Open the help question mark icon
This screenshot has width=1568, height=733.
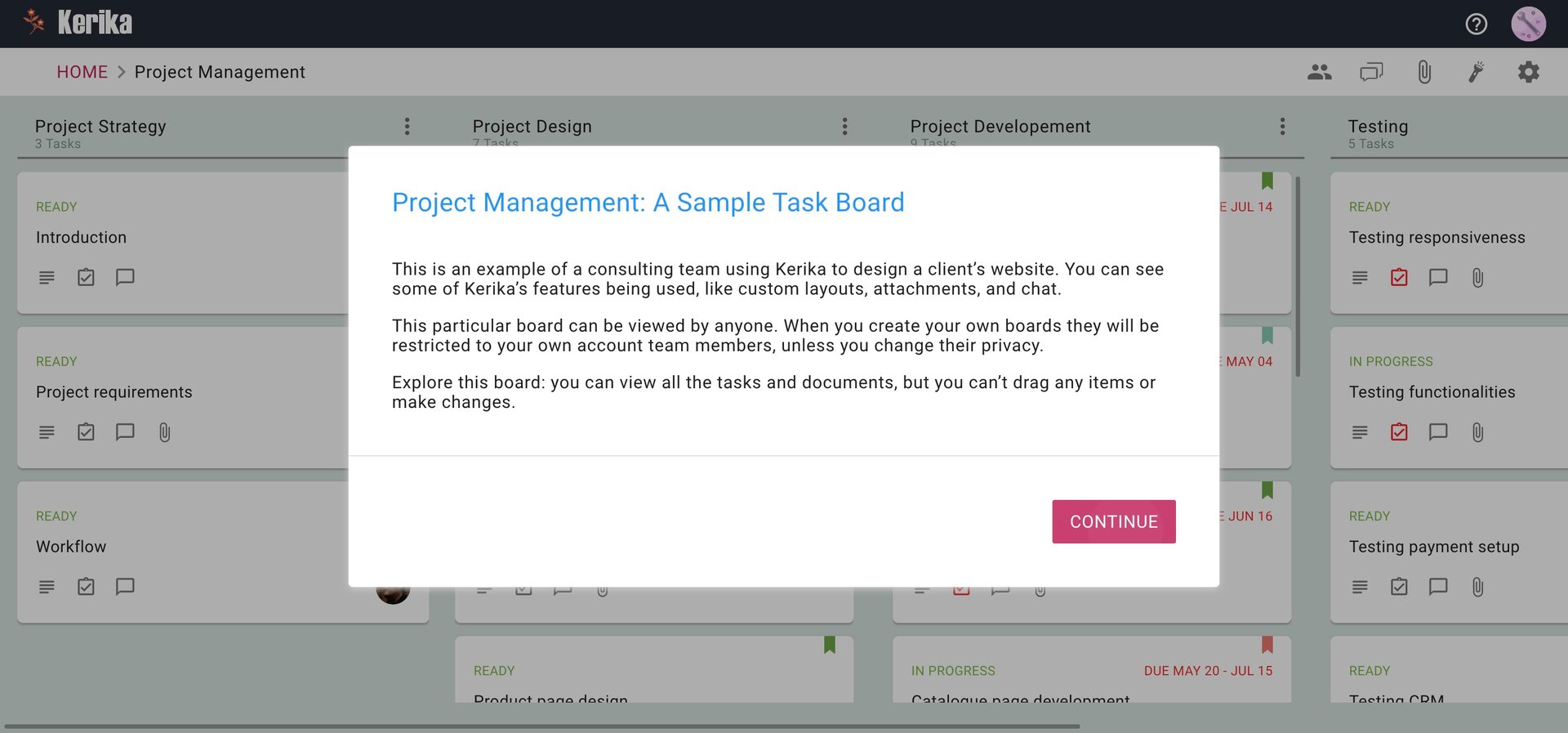1476,24
